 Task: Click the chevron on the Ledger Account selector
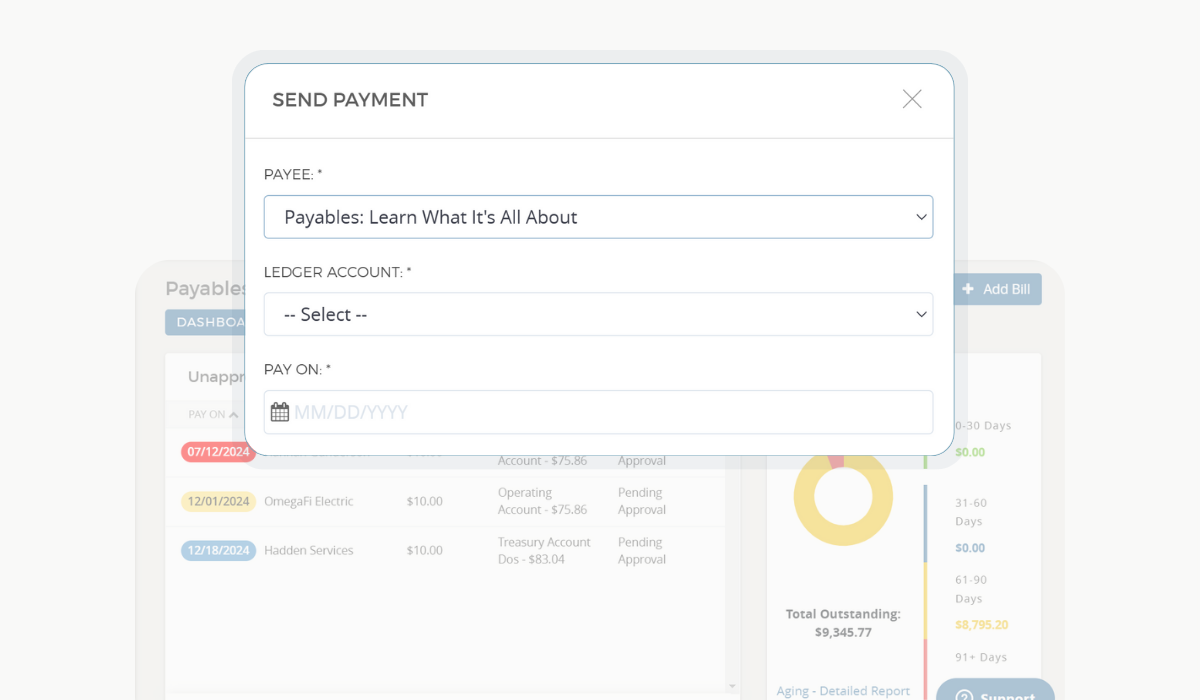[x=921, y=314]
